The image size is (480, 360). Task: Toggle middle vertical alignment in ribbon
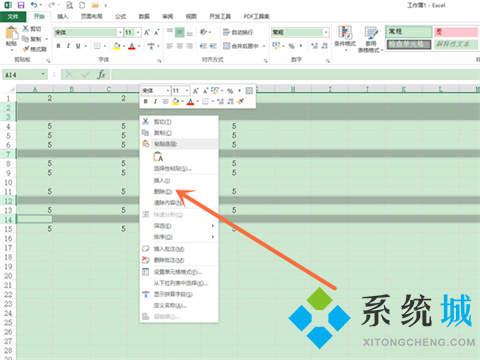180,32
